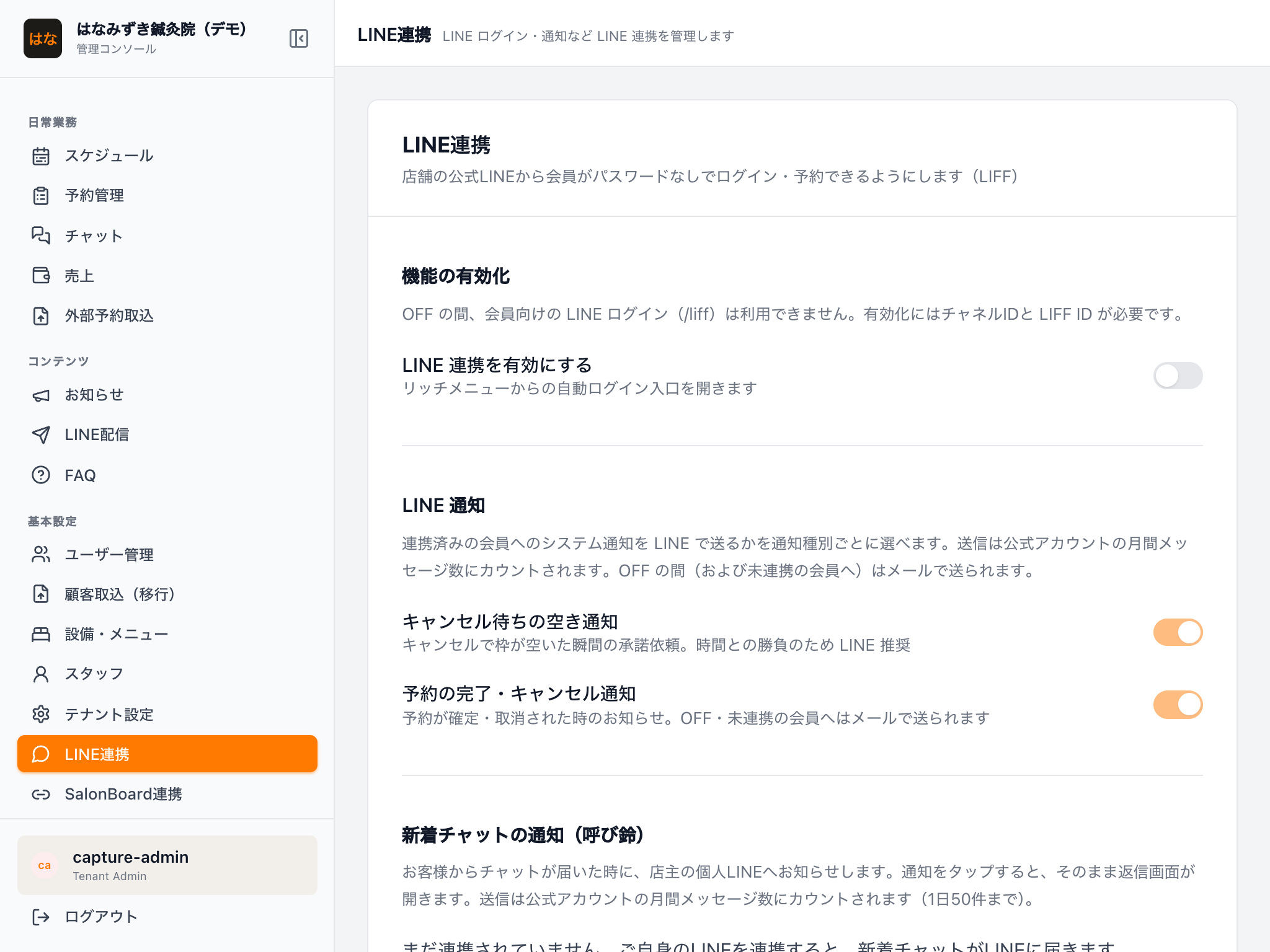Viewport: 1270px width, 952px height.
Task: Click the LINE連携 page title in header
Action: click(394, 35)
